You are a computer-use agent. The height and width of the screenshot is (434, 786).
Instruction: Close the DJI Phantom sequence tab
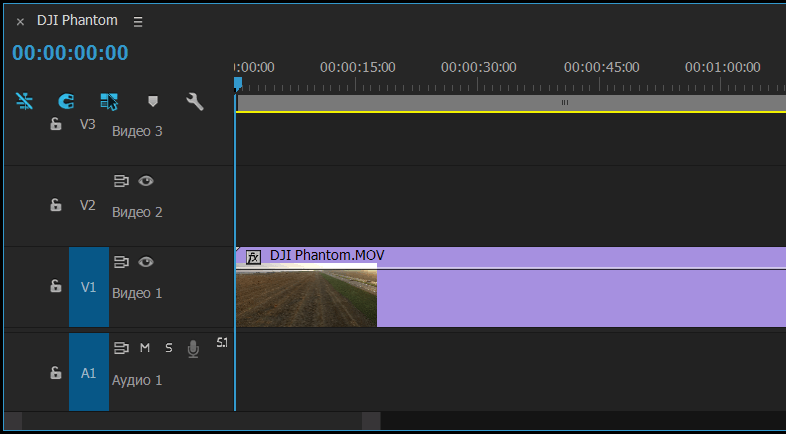point(20,22)
